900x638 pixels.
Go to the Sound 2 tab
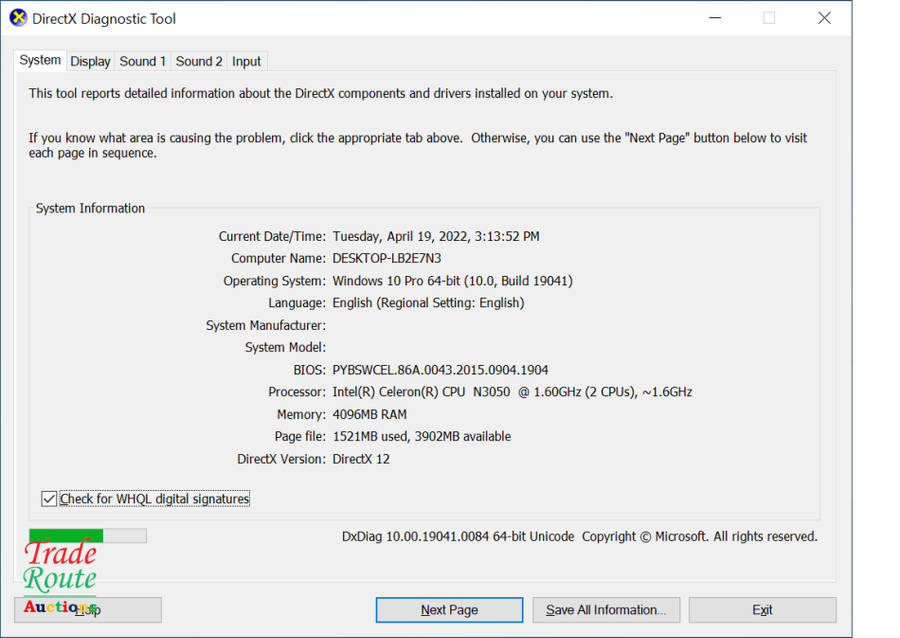pyautogui.click(x=199, y=61)
